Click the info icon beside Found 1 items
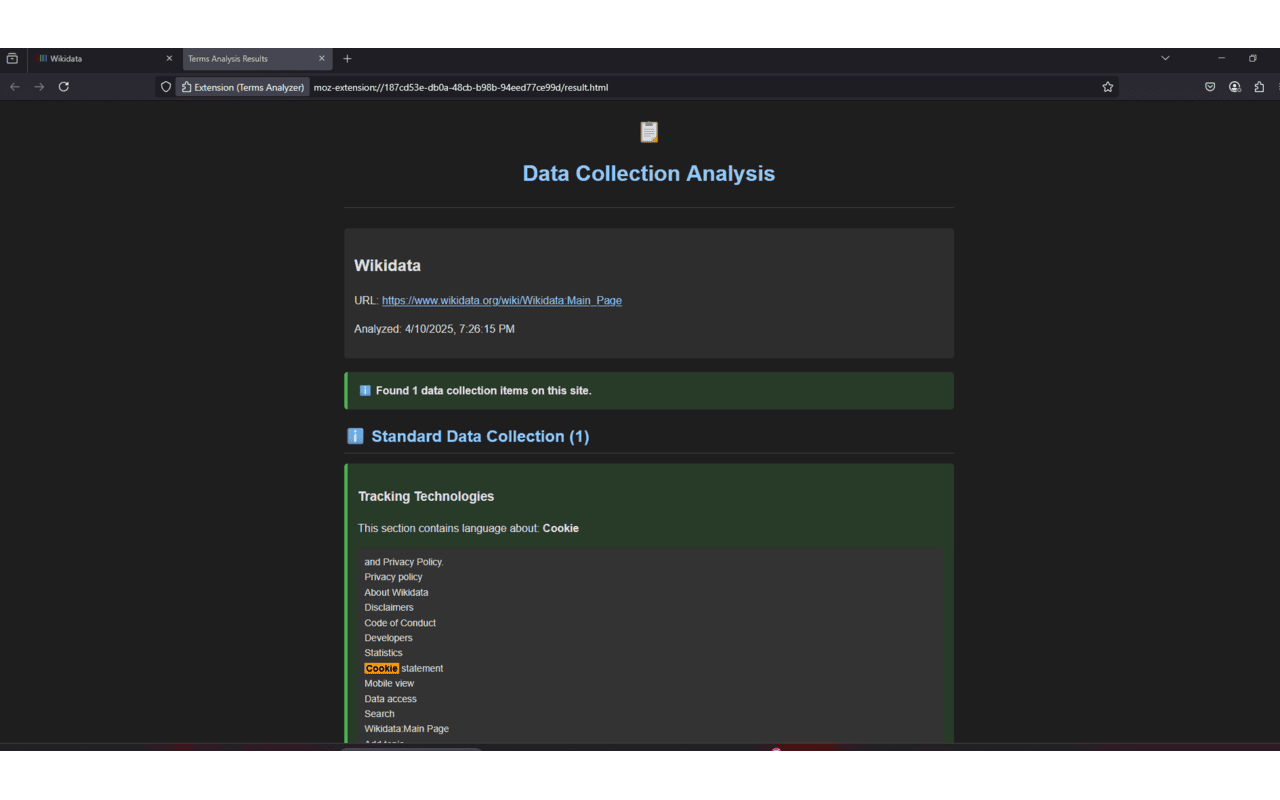Image resolution: width=1280 pixels, height=800 pixels. pos(365,391)
